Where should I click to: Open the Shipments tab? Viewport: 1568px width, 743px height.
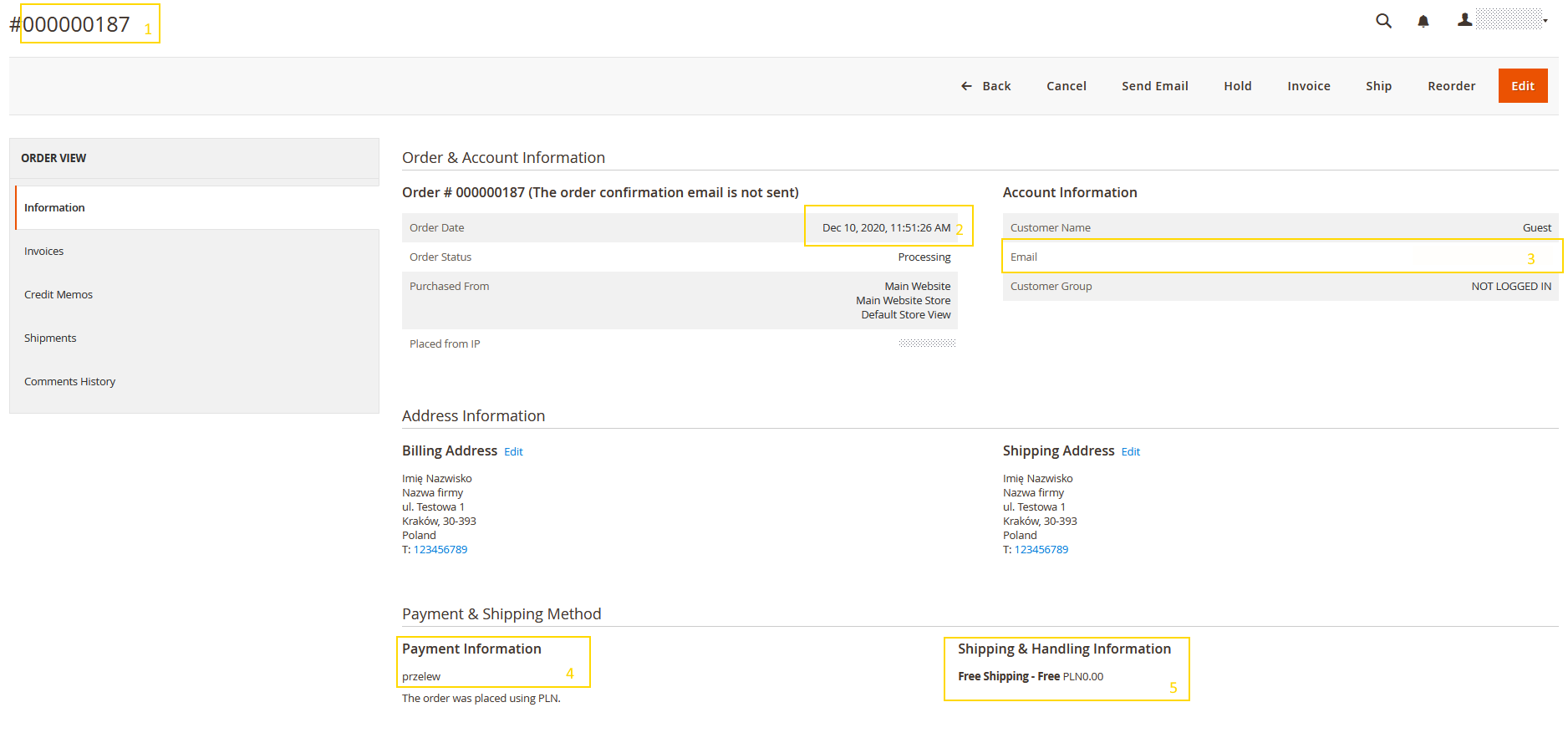(50, 338)
